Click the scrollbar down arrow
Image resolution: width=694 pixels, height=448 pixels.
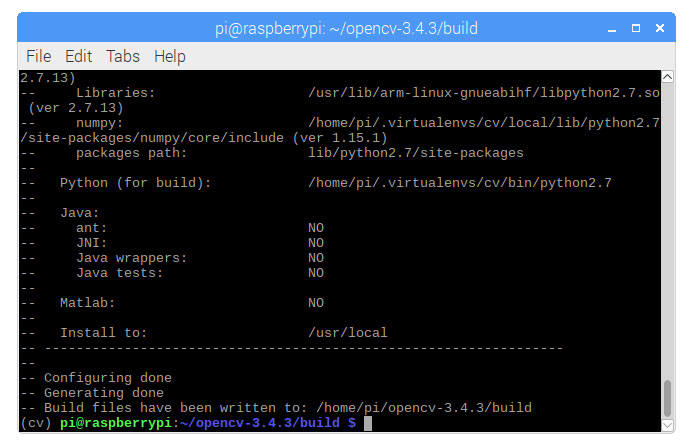(x=667, y=425)
